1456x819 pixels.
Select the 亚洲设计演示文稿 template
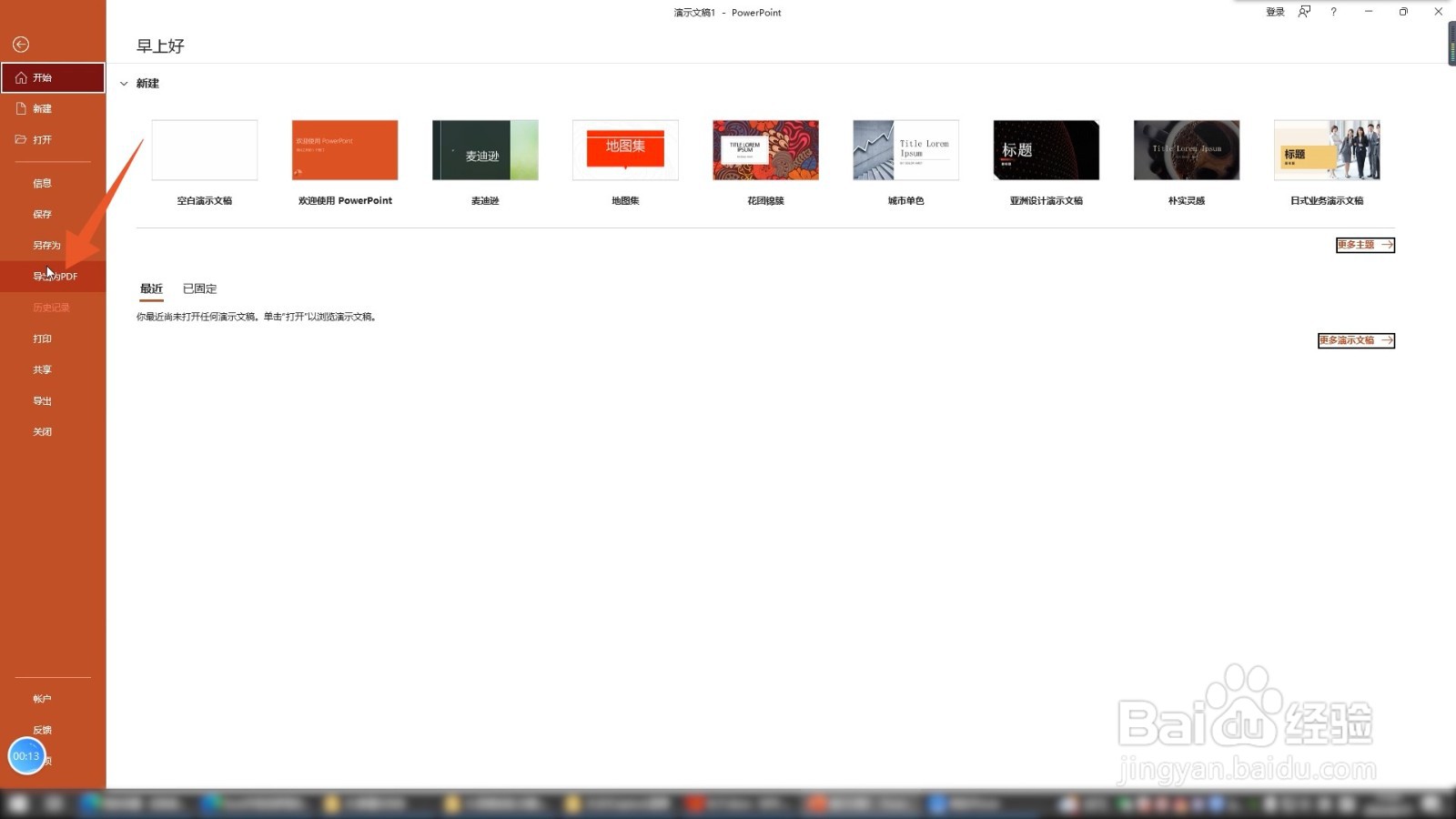click(1046, 150)
